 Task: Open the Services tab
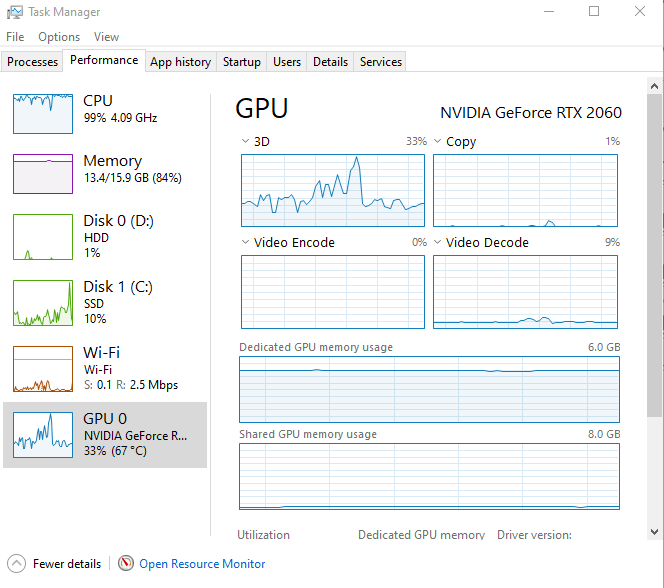coord(381,62)
